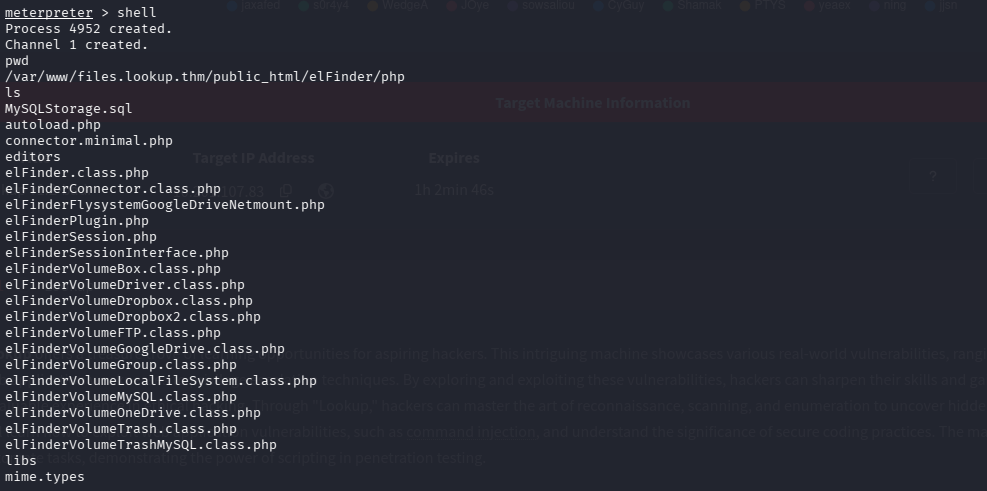
Task: Click the Expires countdown timer
Action: pos(453,189)
